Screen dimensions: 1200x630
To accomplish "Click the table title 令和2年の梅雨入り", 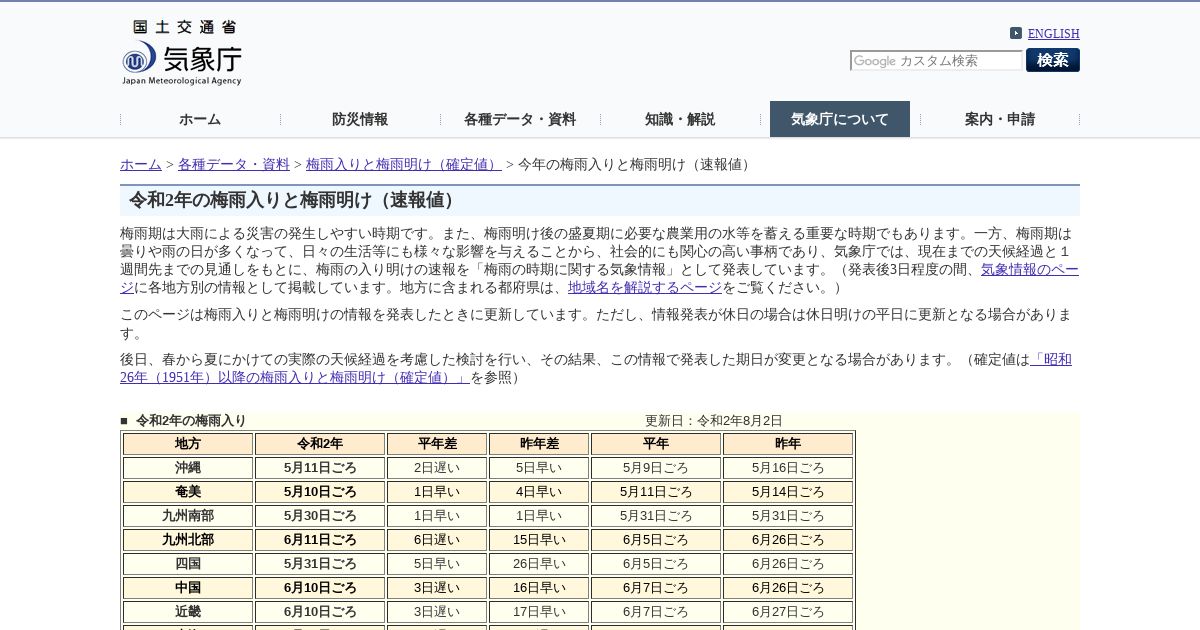I will [x=191, y=421].
